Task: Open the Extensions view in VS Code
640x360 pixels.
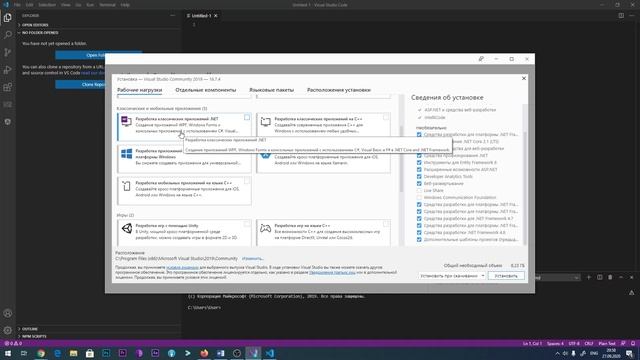Action: click(x=7, y=87)
